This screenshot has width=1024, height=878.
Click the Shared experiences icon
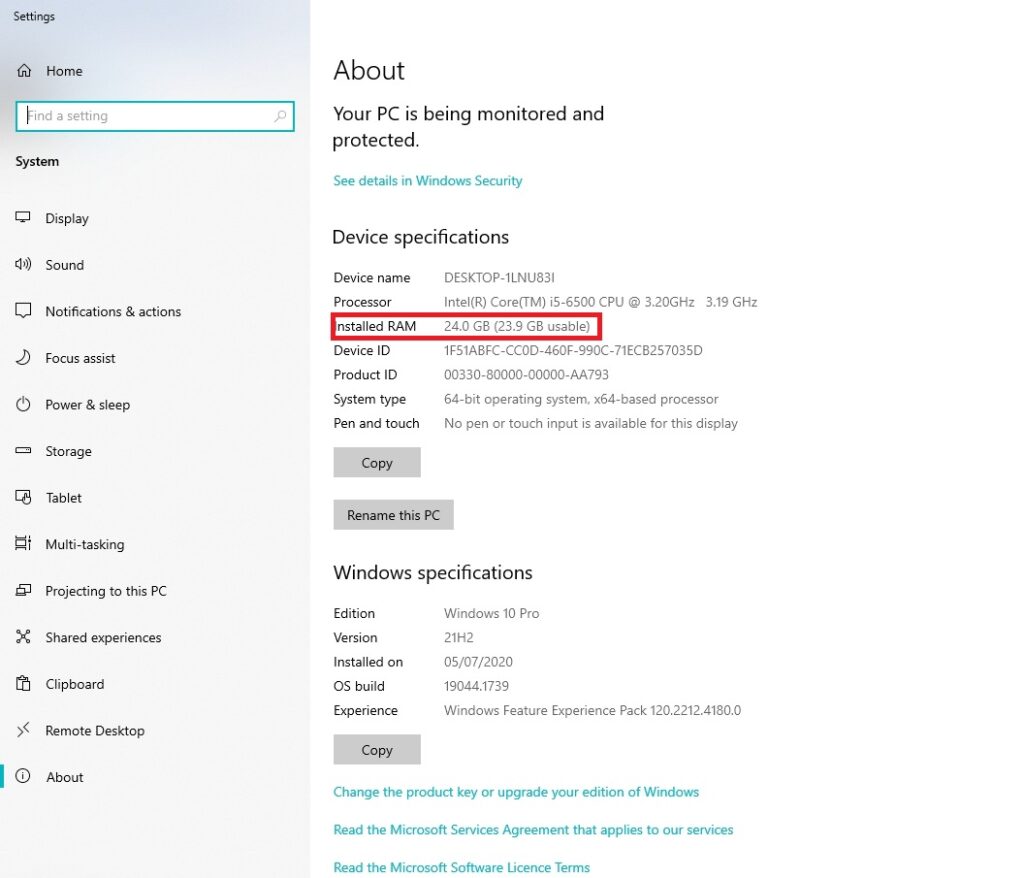(23, 638)
